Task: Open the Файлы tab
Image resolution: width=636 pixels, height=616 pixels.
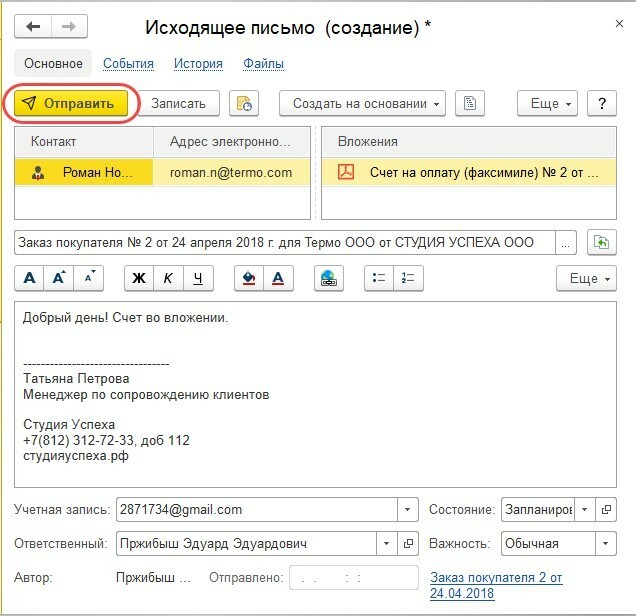Action: coord(263,64)
